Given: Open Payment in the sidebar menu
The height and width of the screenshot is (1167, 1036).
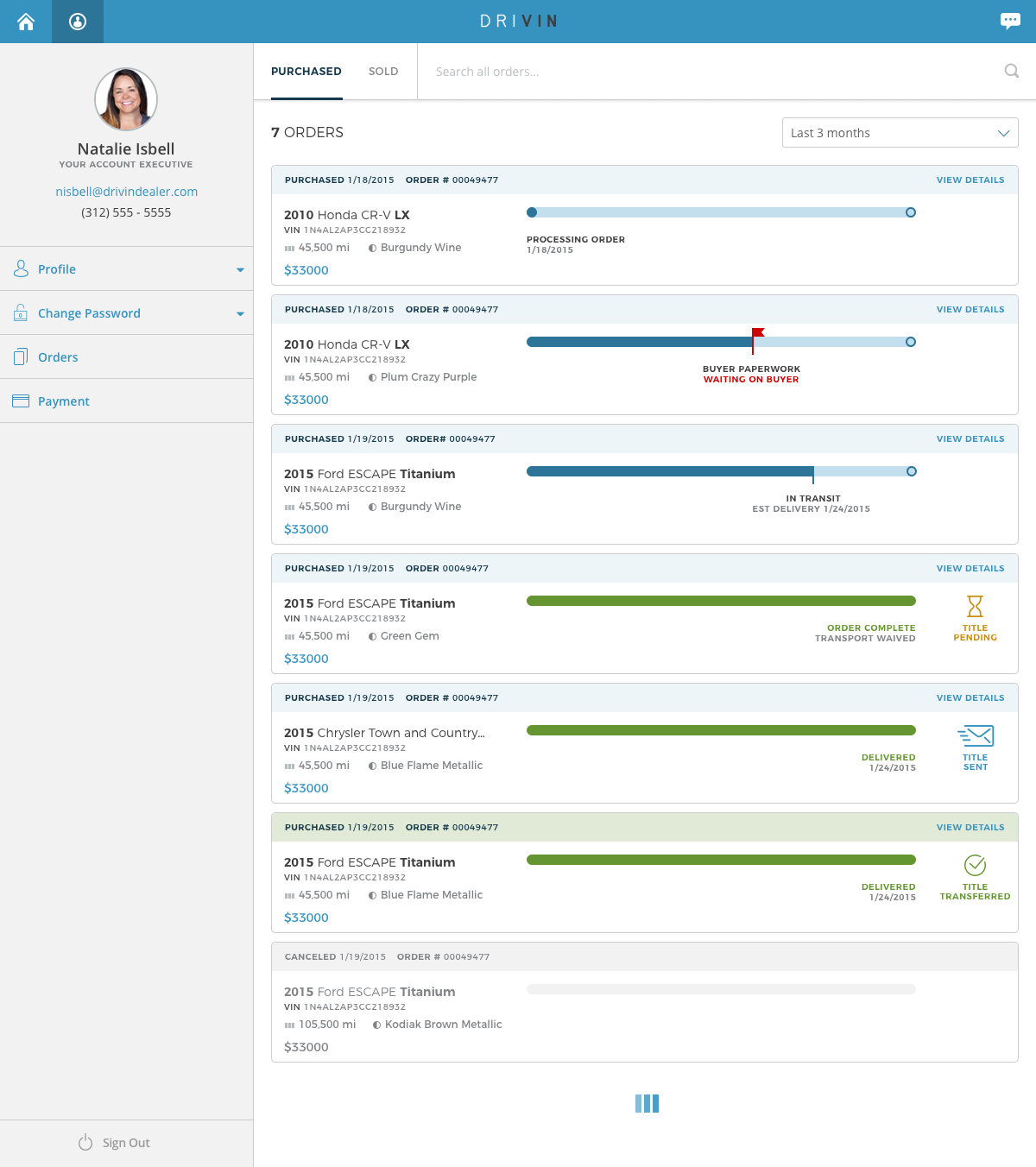Looking at the screenshot, I should 126,401.
